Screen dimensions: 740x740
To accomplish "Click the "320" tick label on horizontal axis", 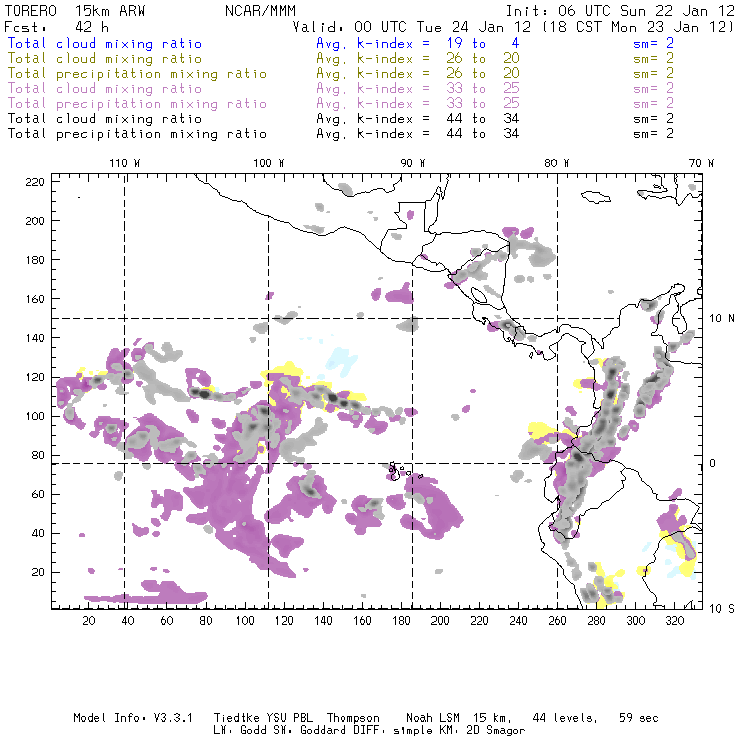I will (x=674, y=621).
